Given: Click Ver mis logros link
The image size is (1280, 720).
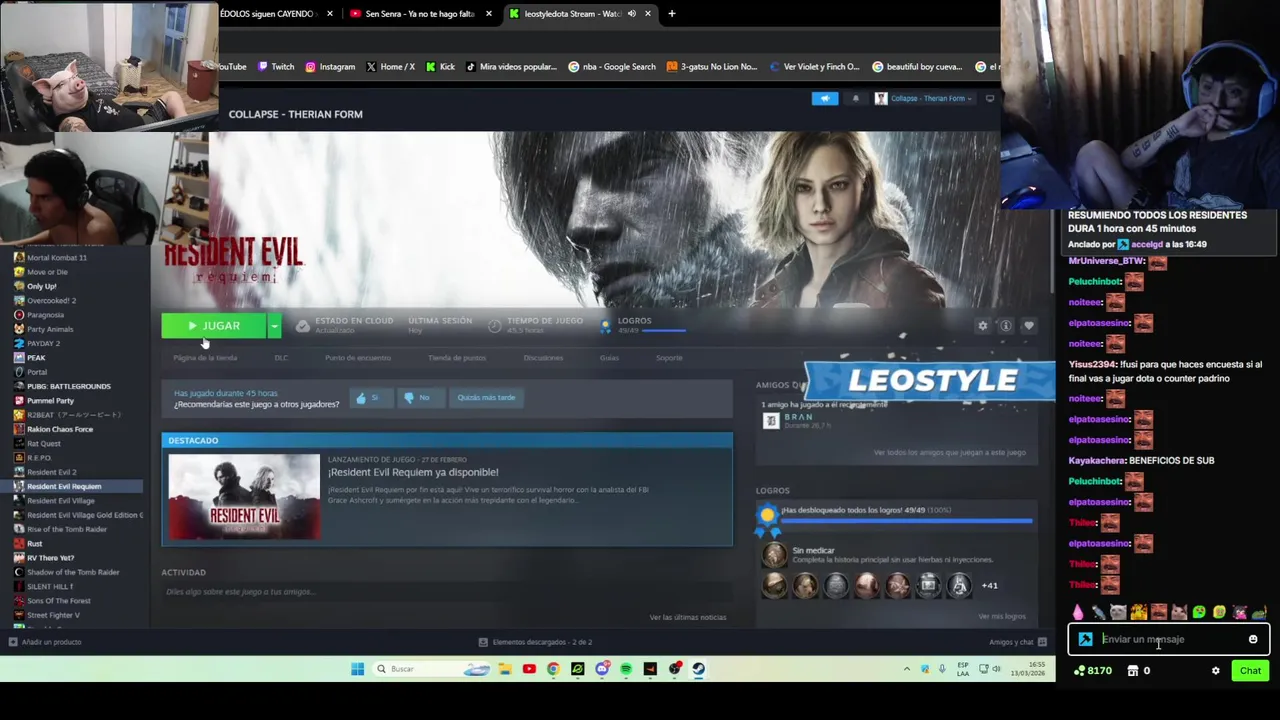Looking at the screenshot, I should coord(1002,617).
